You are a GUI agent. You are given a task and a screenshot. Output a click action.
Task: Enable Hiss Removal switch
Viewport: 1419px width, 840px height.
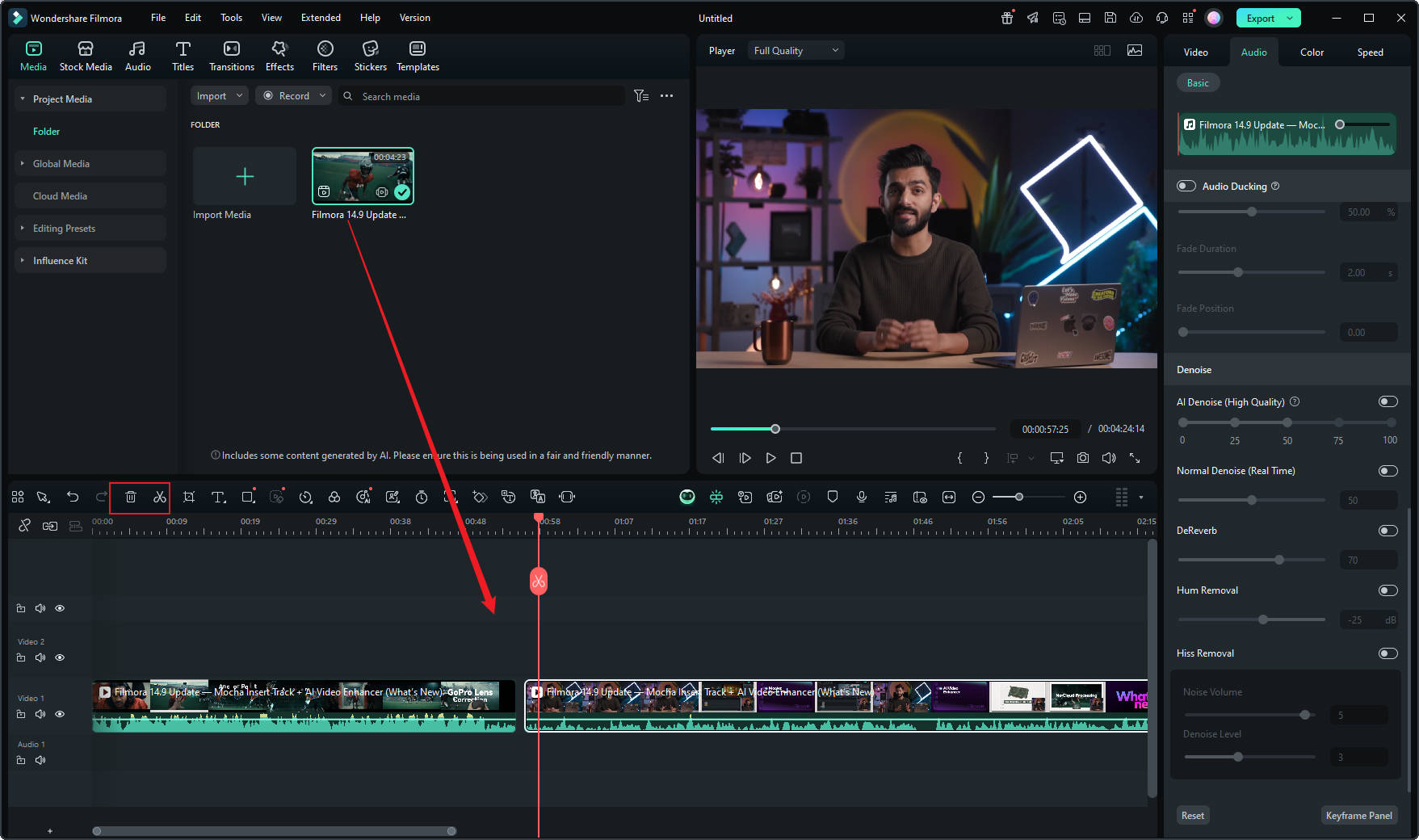(1388, 653)
